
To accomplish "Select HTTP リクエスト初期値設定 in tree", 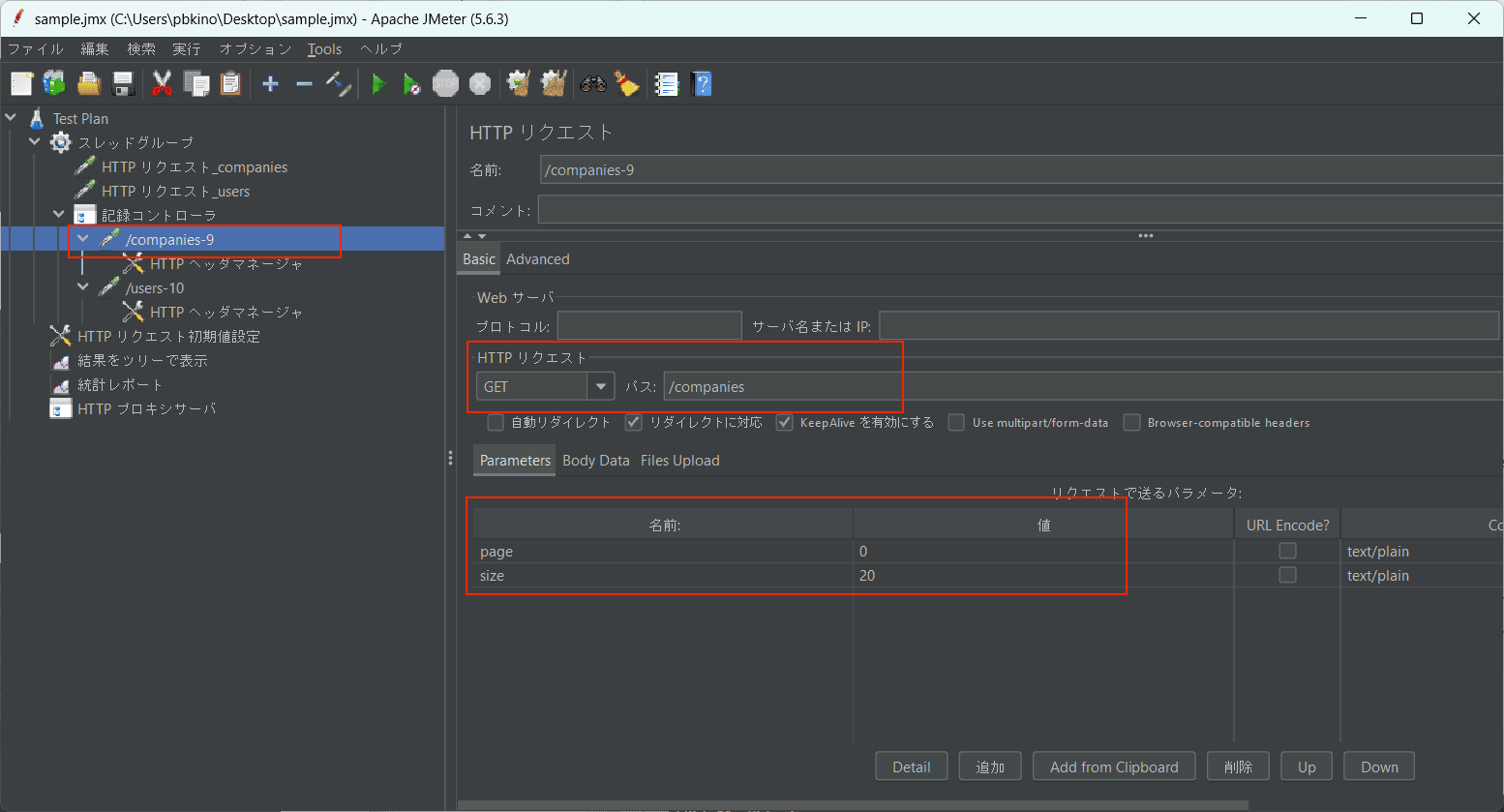I will pyautogui.click(x=168, y=336).
